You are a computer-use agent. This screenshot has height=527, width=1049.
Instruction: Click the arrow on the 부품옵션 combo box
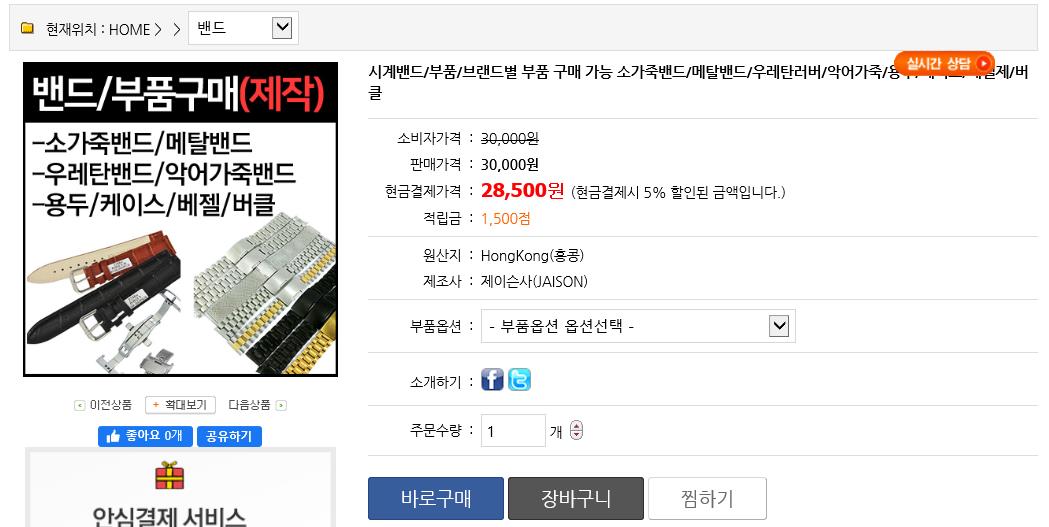pyautogui.click(x=779, y=326)
